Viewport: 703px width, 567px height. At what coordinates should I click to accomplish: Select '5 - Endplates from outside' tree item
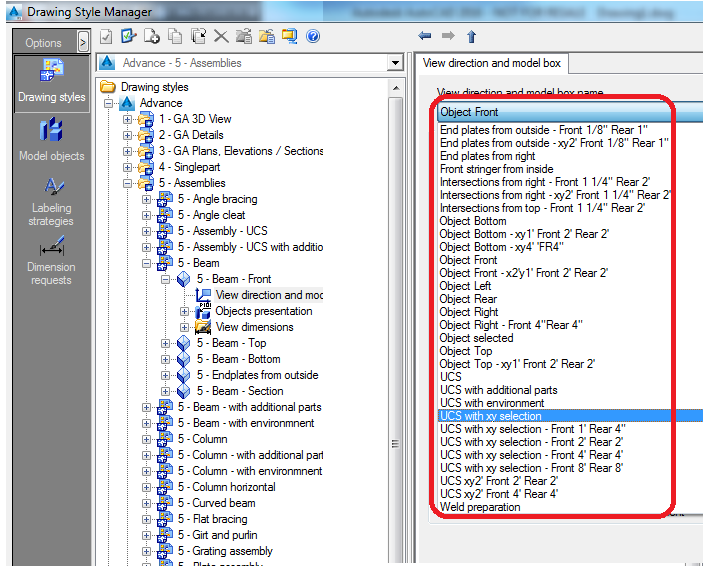(x=257, y=375)
